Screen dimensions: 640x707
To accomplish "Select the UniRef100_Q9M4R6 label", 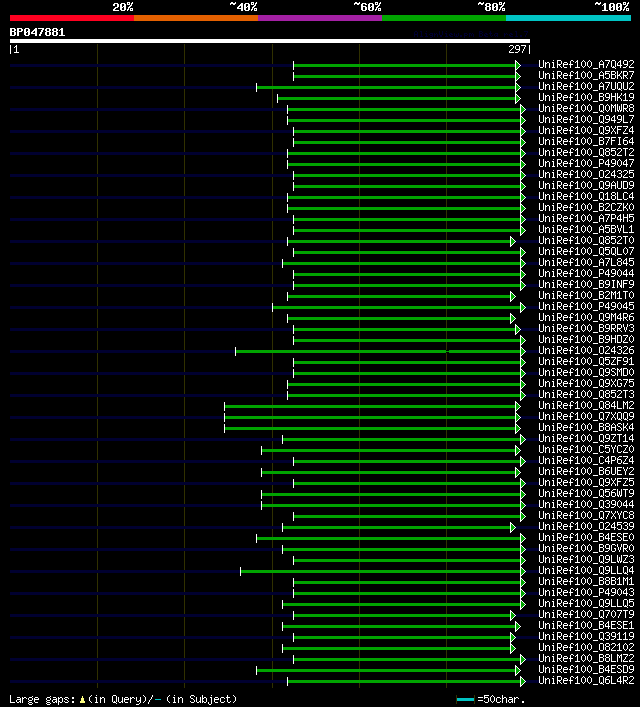I will pyautogui.click(x=586, y=317).
